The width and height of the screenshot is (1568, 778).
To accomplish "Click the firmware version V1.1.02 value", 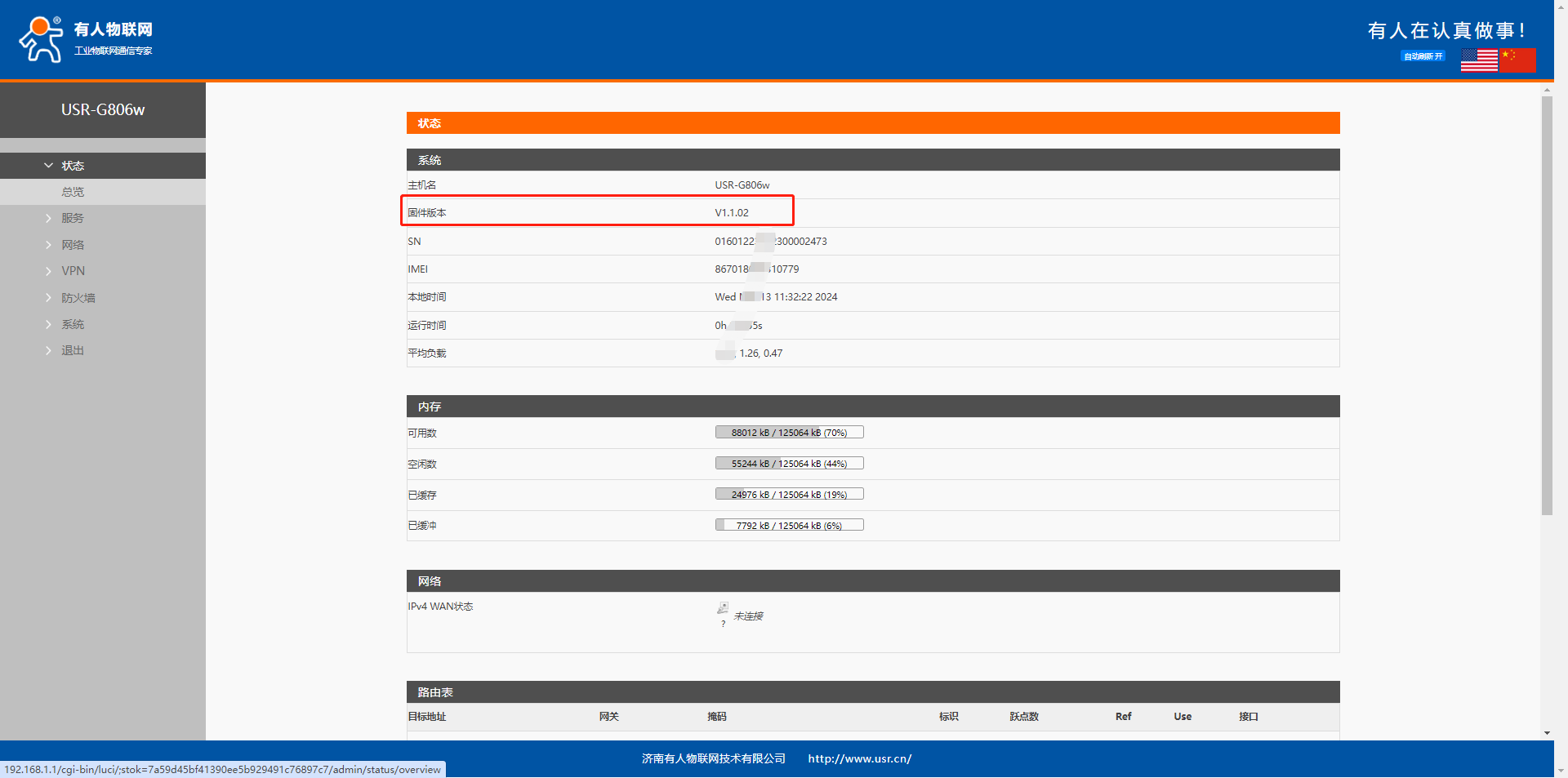I will 732,213.
